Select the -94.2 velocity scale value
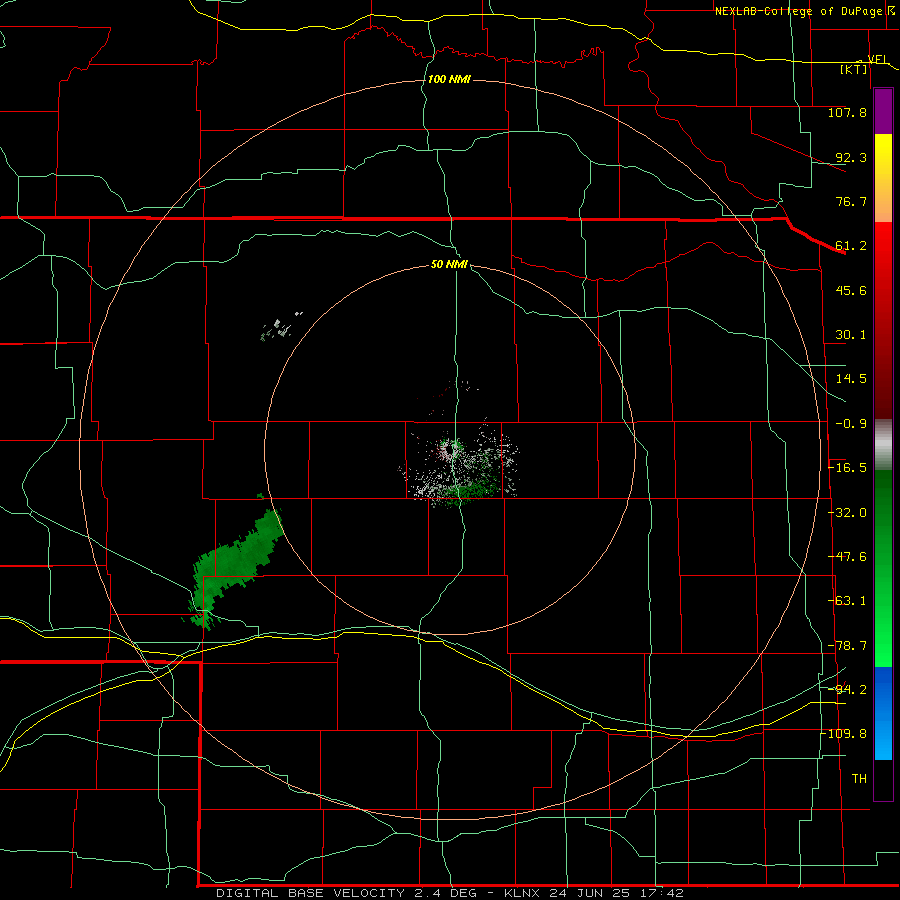Screen dimensions: 900x900 (x=847, y=689)
